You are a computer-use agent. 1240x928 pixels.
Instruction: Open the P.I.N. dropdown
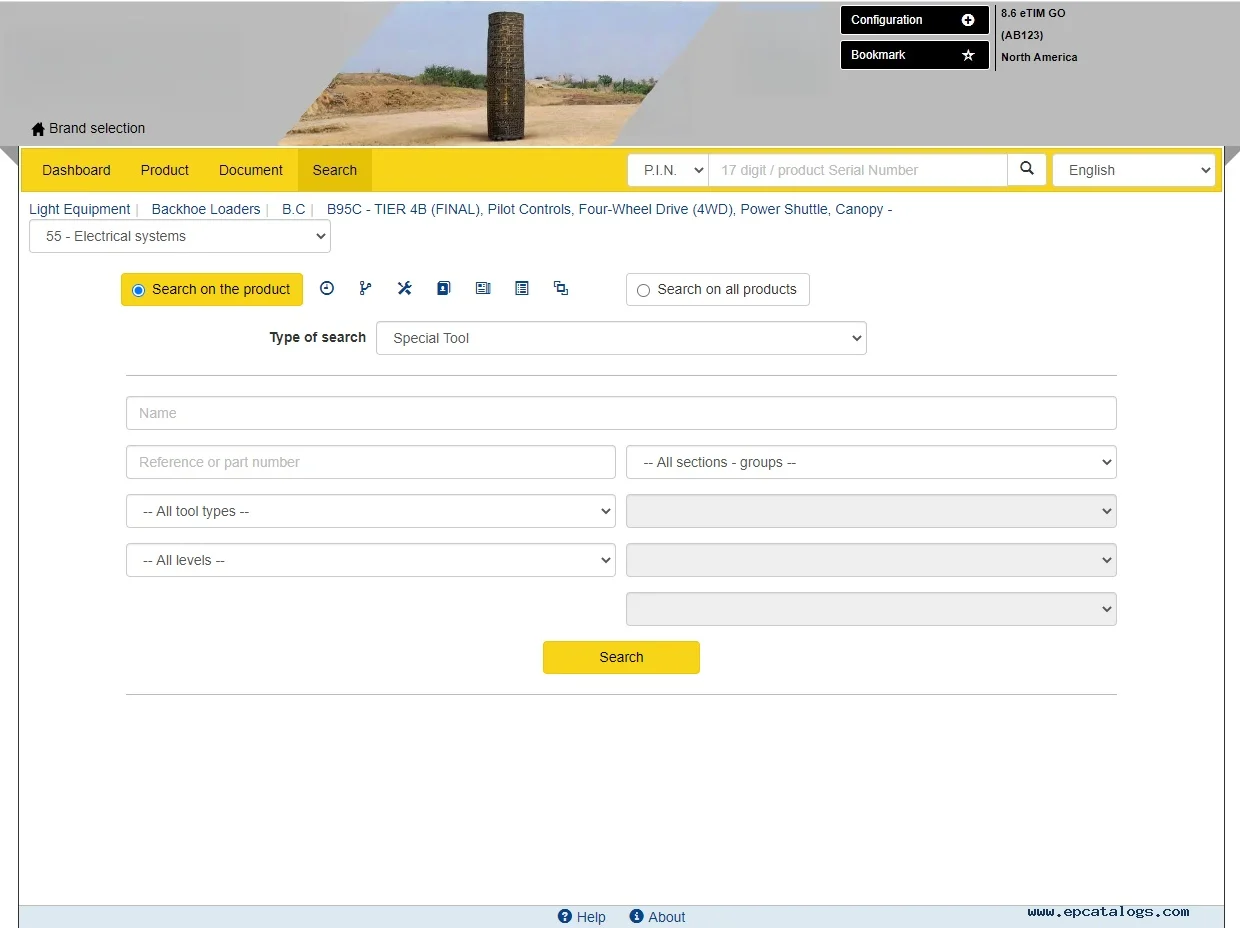(668, 170)
